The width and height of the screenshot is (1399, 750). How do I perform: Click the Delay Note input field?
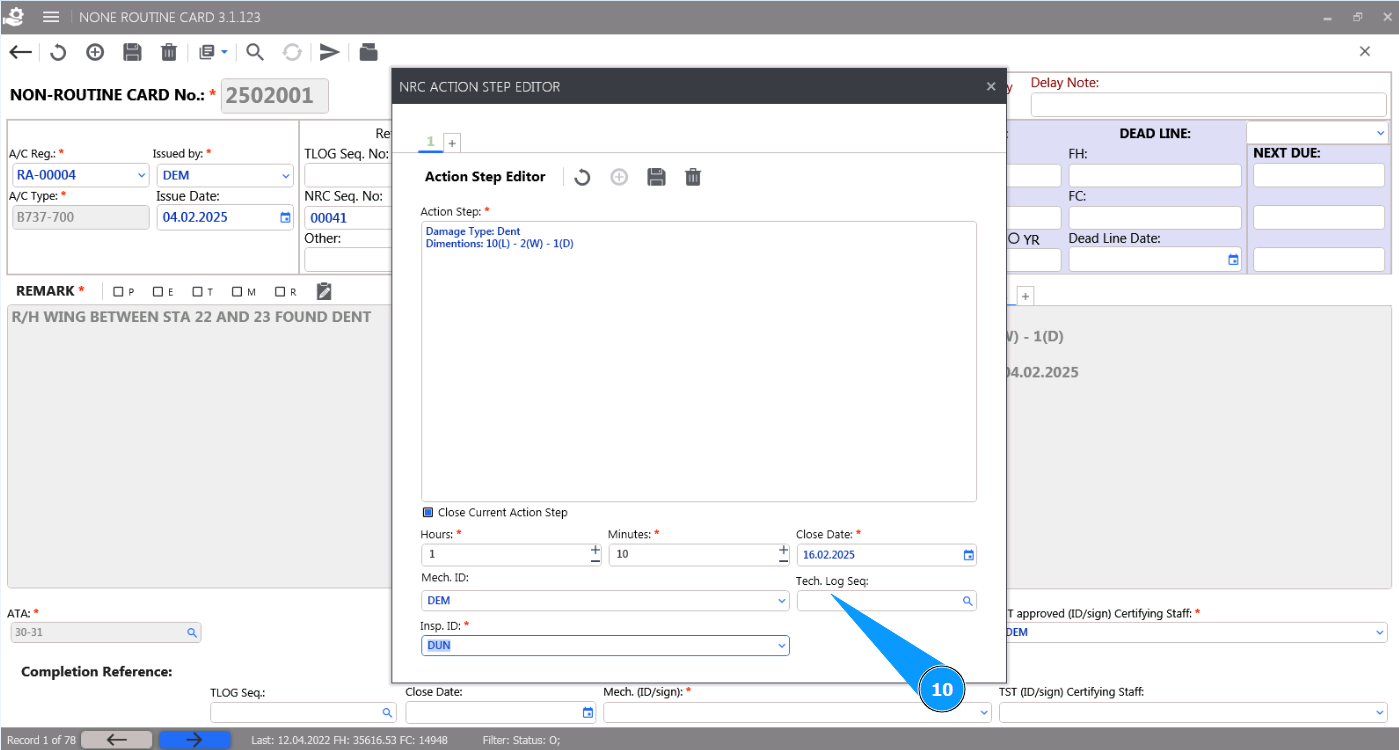(1209, 105)
